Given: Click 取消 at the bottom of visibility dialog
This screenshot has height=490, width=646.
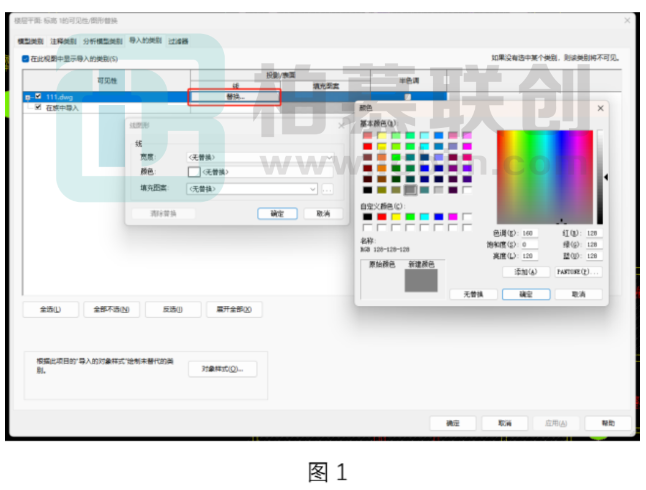Looking at the screenshot, I should 504,423.
